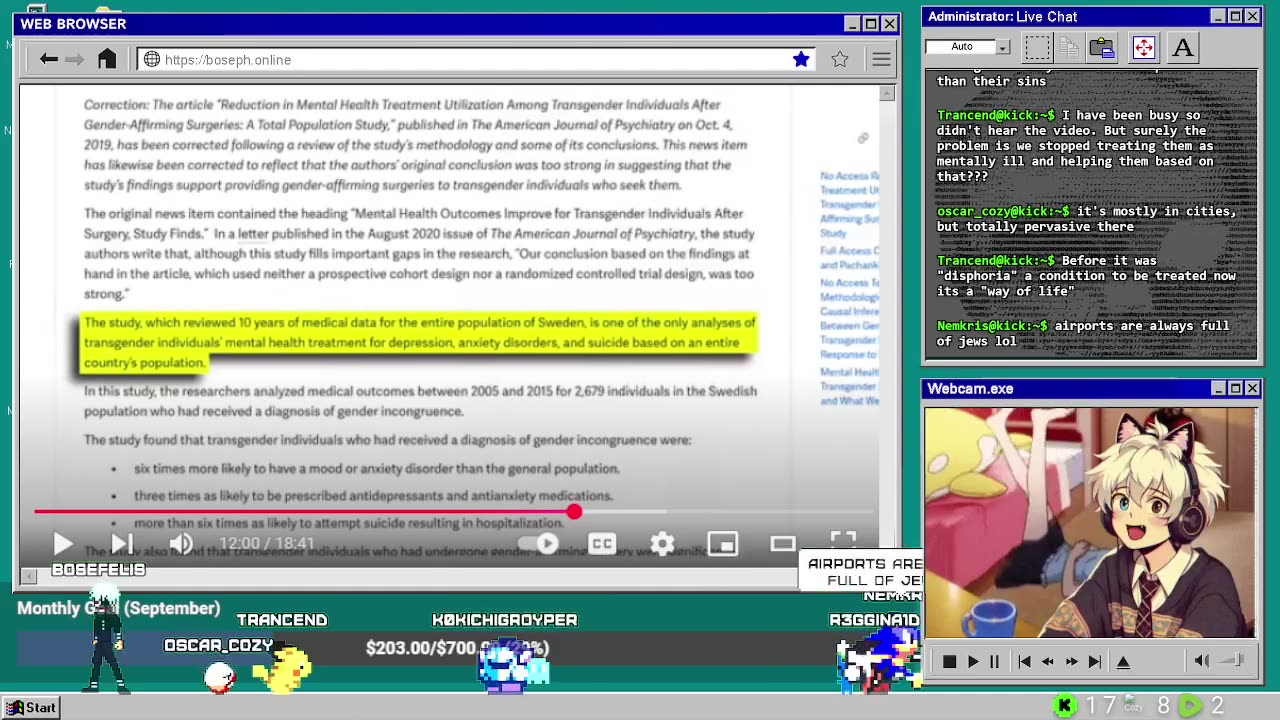Skip to previous track in Webcam.exe

coord(1024,662)
